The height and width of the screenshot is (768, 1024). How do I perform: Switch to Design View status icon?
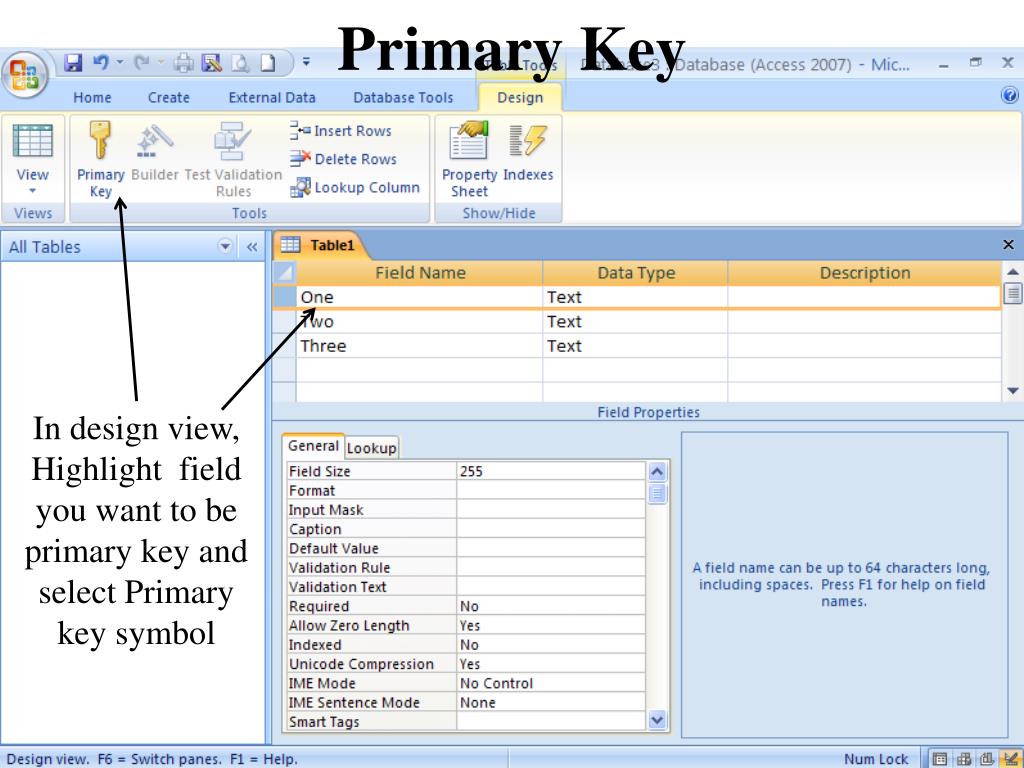(x=1011, y=759)
